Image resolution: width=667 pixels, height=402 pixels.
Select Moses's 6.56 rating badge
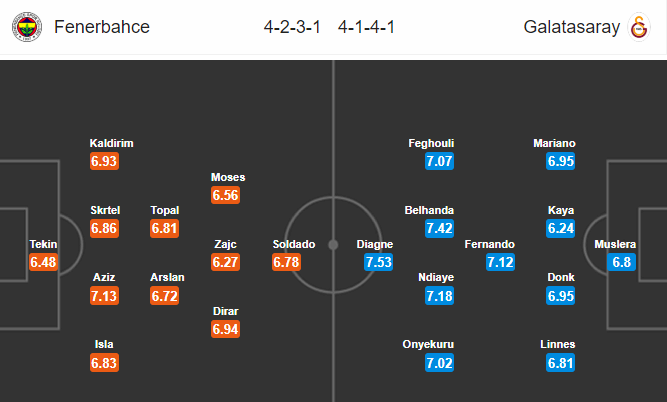[x=225, y=195]
